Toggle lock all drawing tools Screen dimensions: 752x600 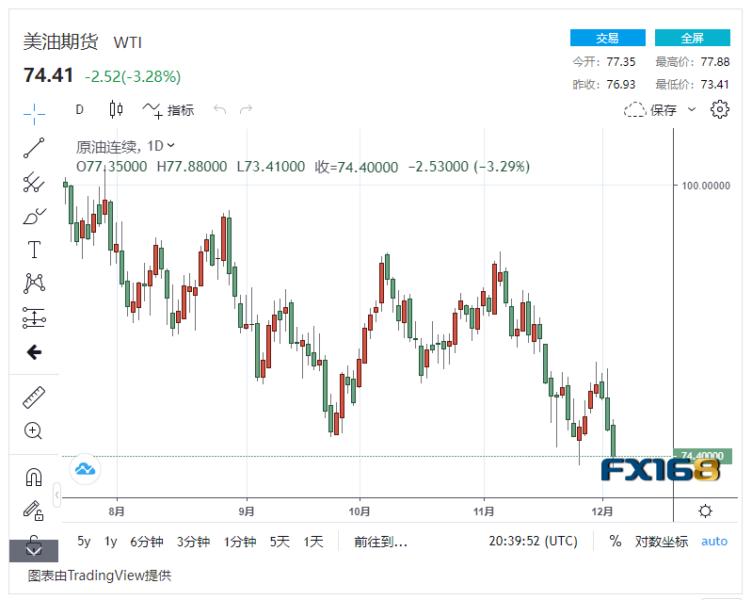pyautogui.click(x=34, y=541)
